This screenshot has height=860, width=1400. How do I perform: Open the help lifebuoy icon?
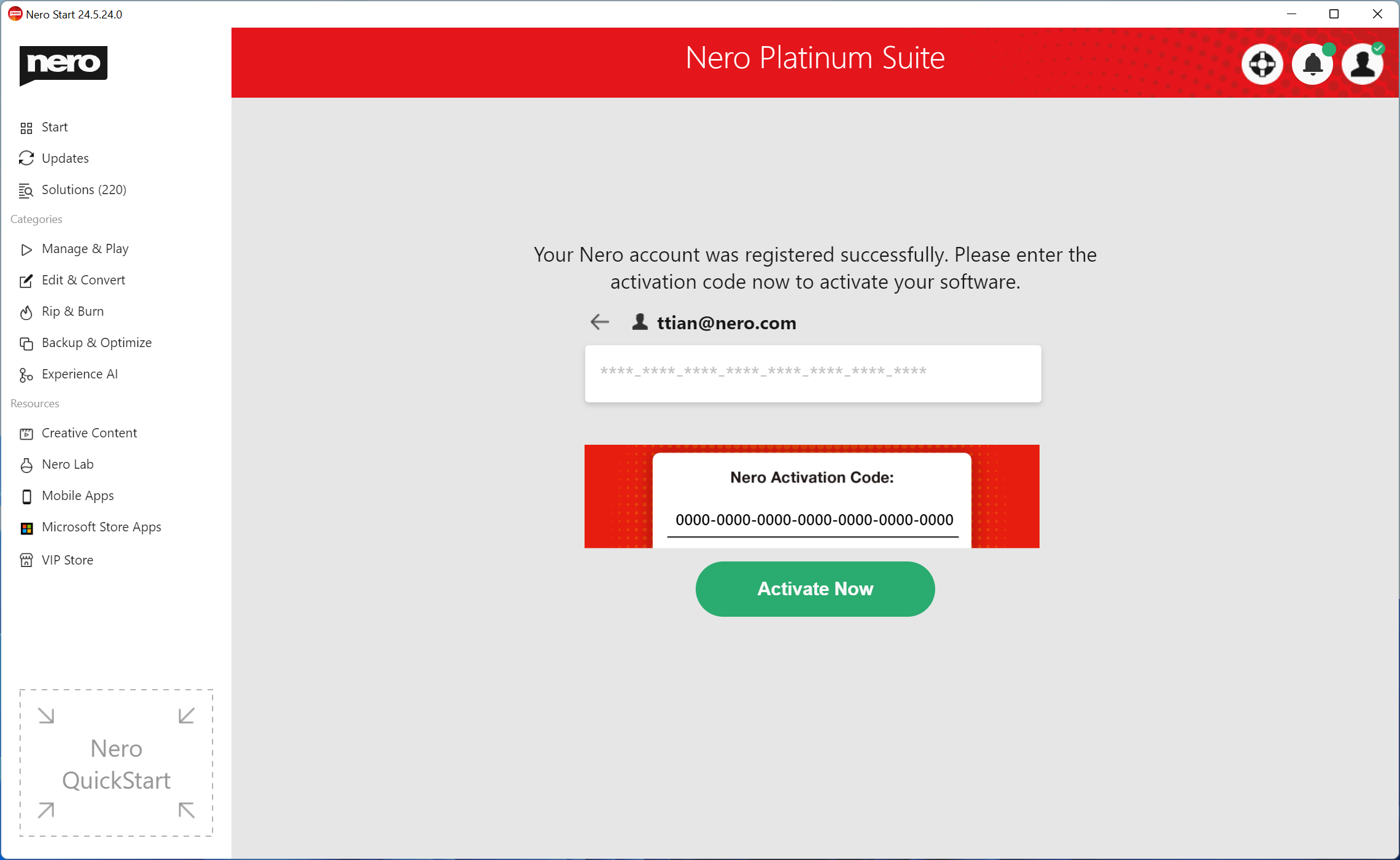(1262, 64)
